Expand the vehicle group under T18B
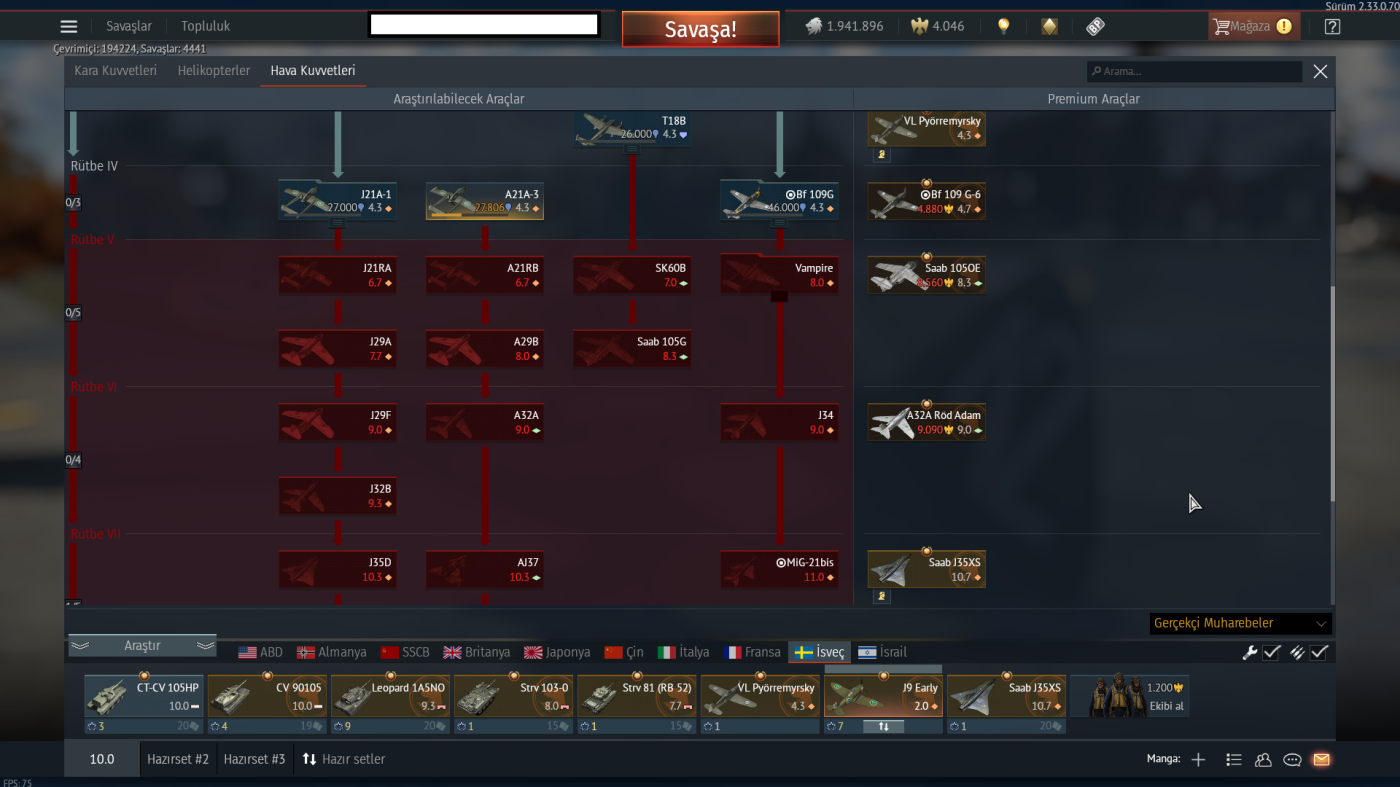 point(632,150)
